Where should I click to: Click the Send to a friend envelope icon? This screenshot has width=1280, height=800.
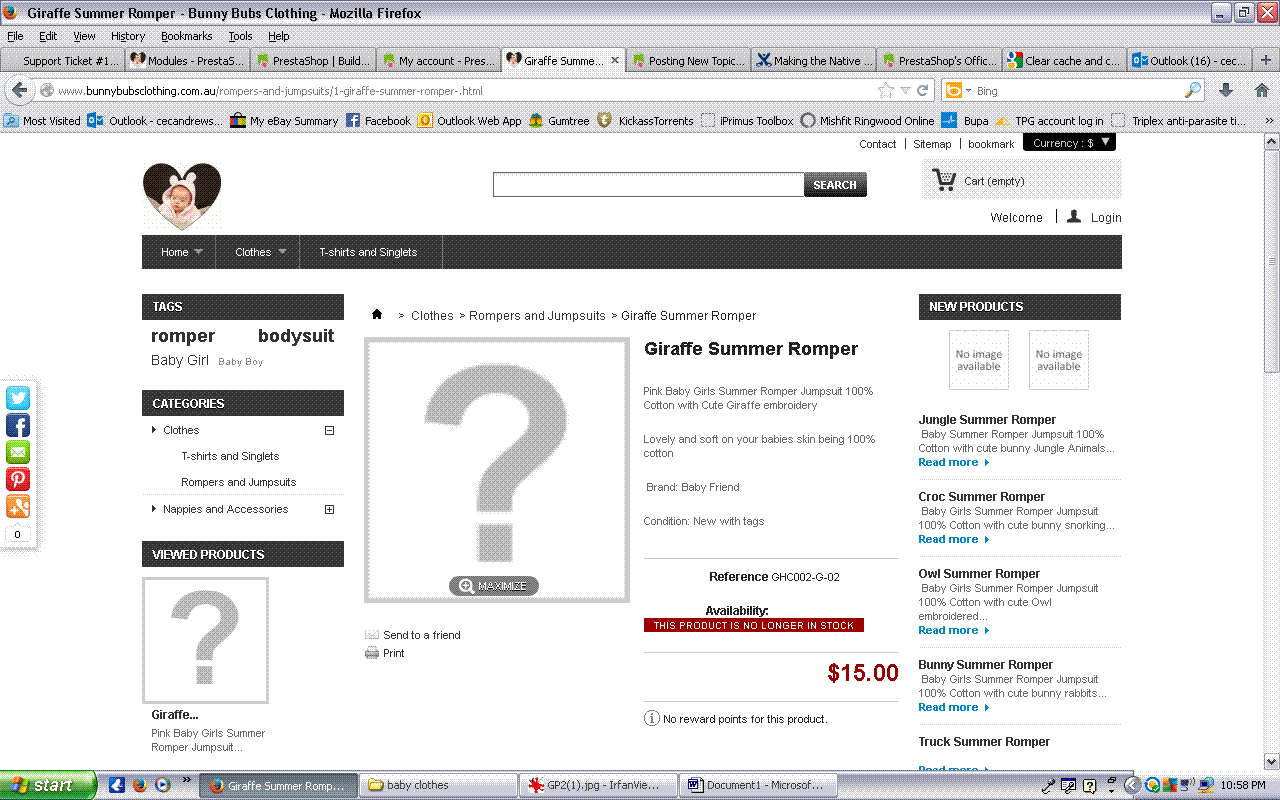372,635
